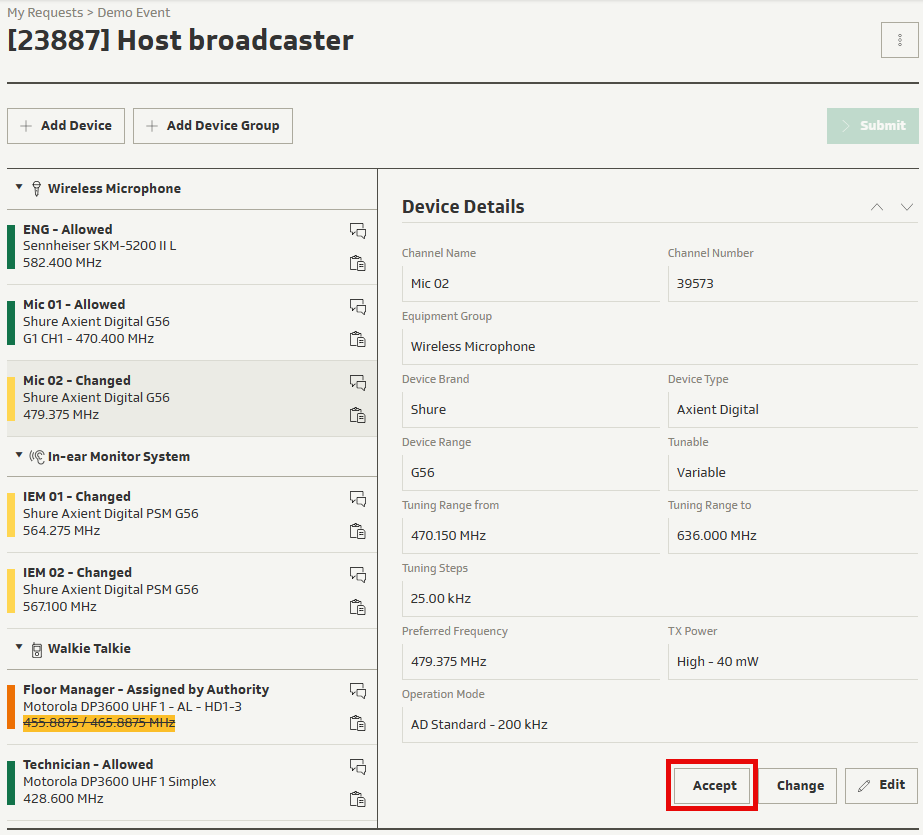Image resolution: width=923 pixels, height=835 pixels.
Task: Open comments icon for Mic 02
Action: tap(357, 382)
